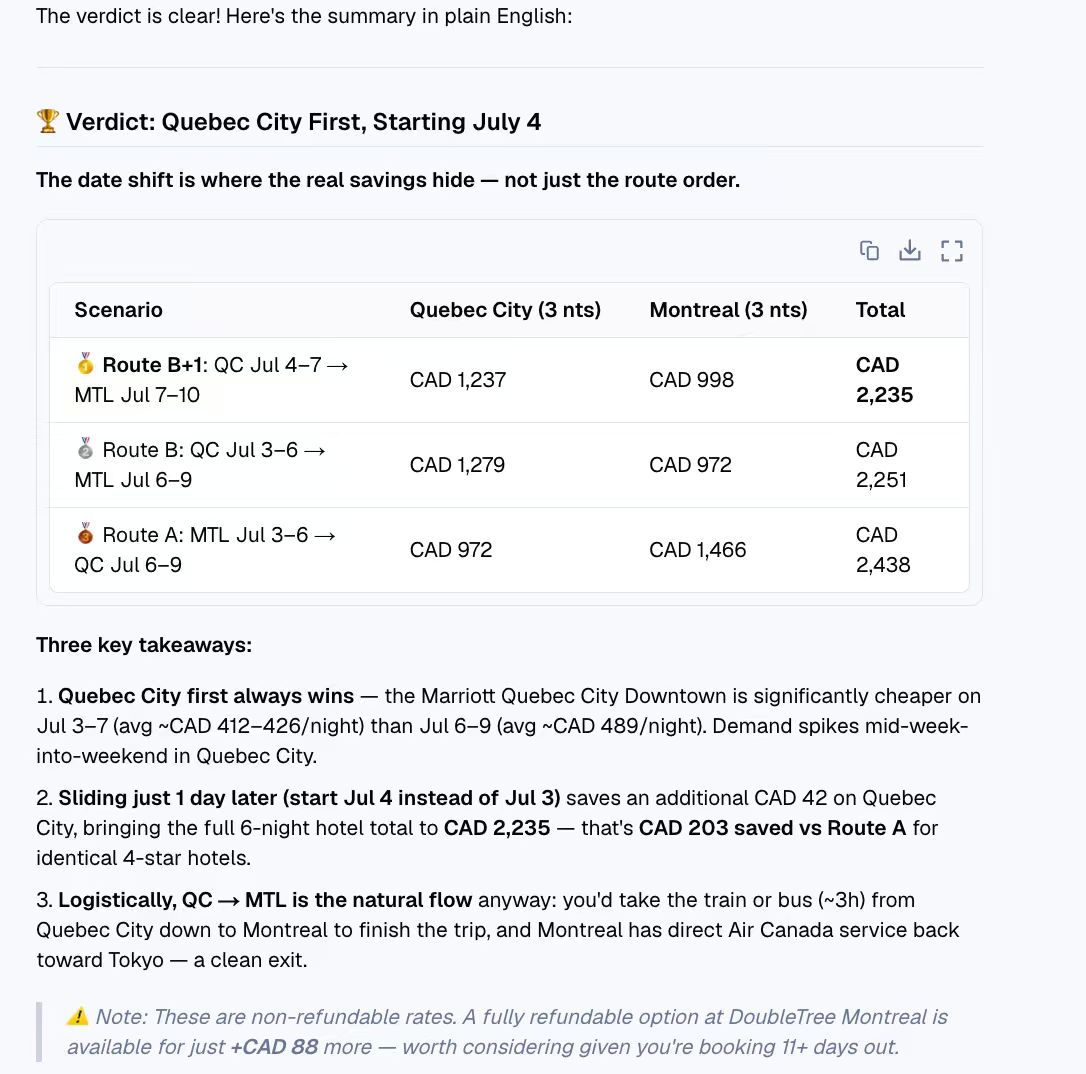Download the hotel comparison table
The height and width of the screenshot is (1074, 1086).
point(909,251)
